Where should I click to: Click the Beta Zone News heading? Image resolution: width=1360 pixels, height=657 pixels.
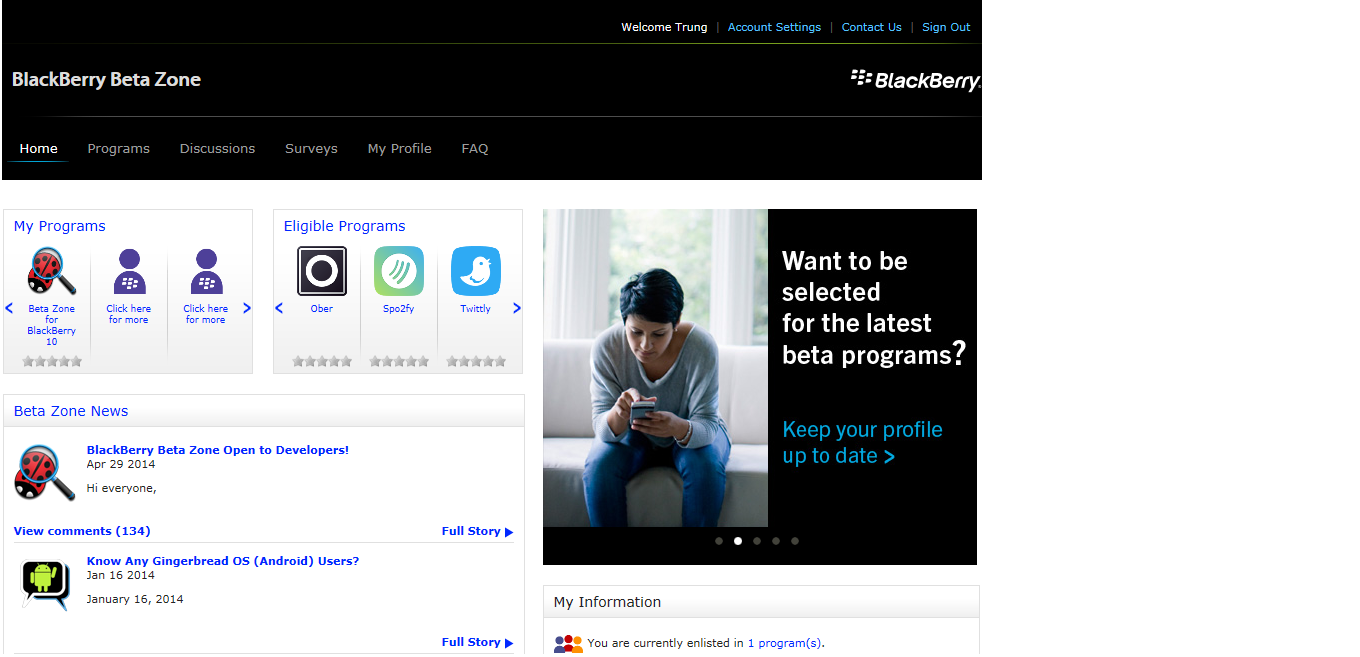[71, 411]
